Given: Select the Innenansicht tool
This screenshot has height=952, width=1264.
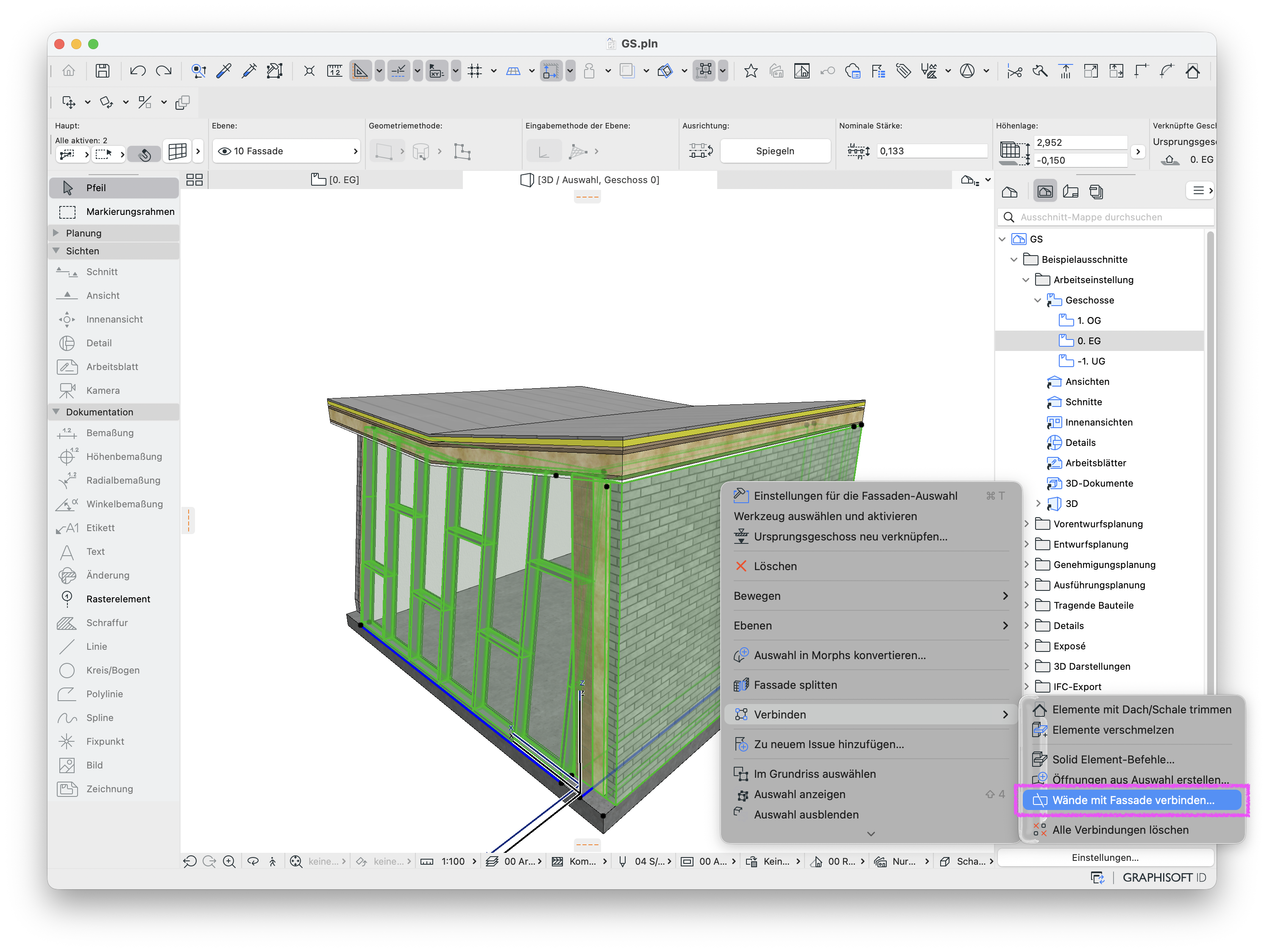Looking at the screenshot, I should pyautogui.click(x=114, y=320).
